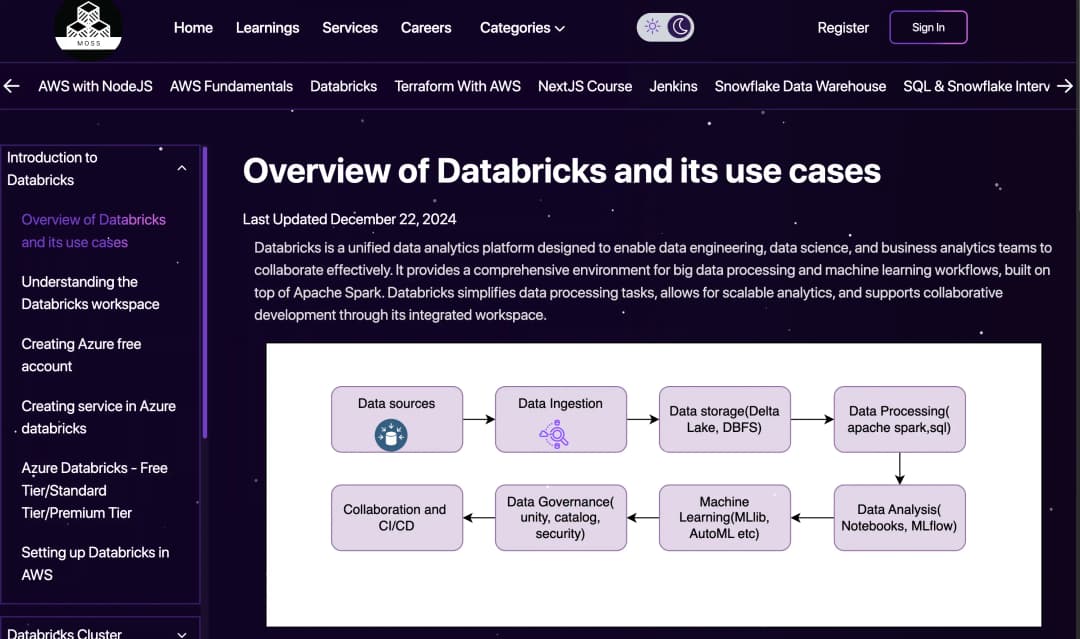Image resolution: width=1080 pixels, height=639 pixels.
Task: Open the Categories dropdown menu
Action: (x=522, y=28)
